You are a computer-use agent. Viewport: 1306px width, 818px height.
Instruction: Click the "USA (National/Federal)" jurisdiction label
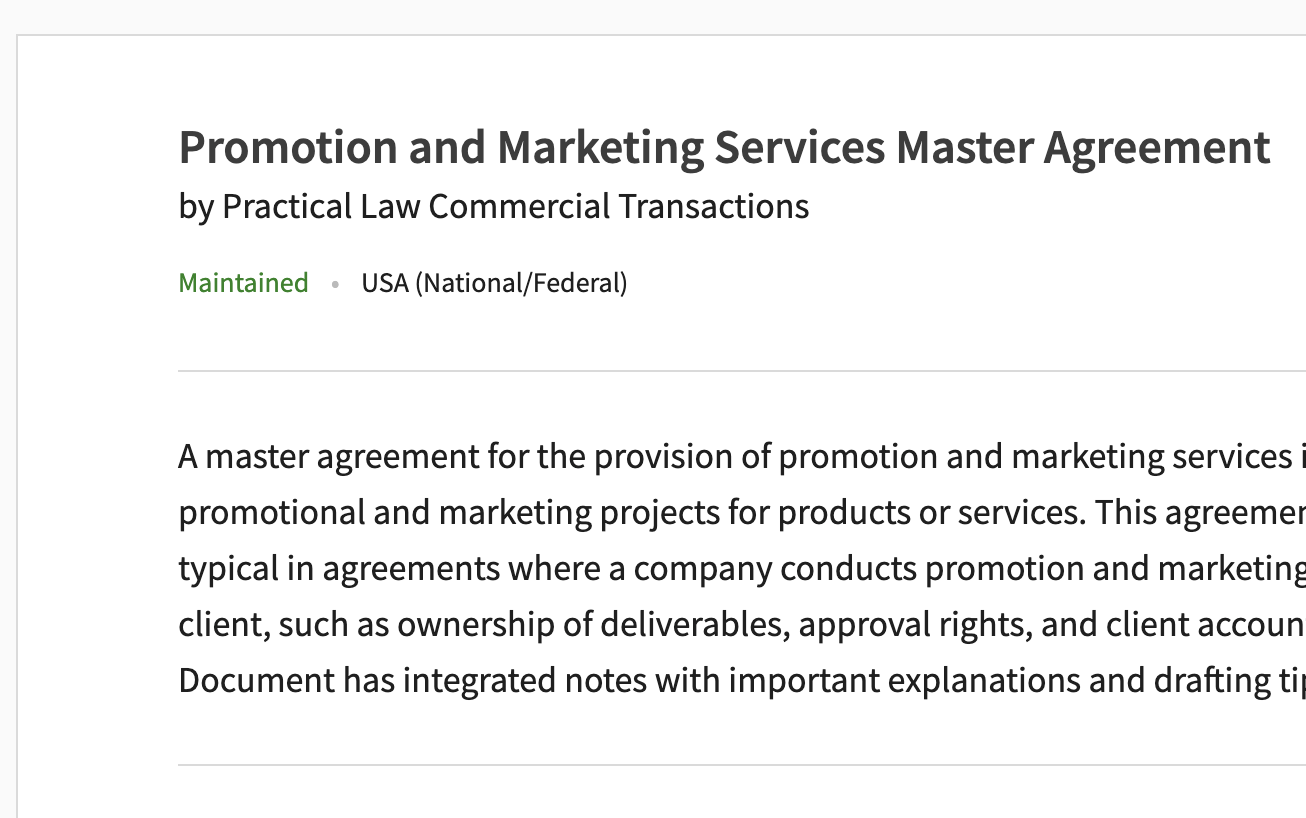[x=494, y=283]
